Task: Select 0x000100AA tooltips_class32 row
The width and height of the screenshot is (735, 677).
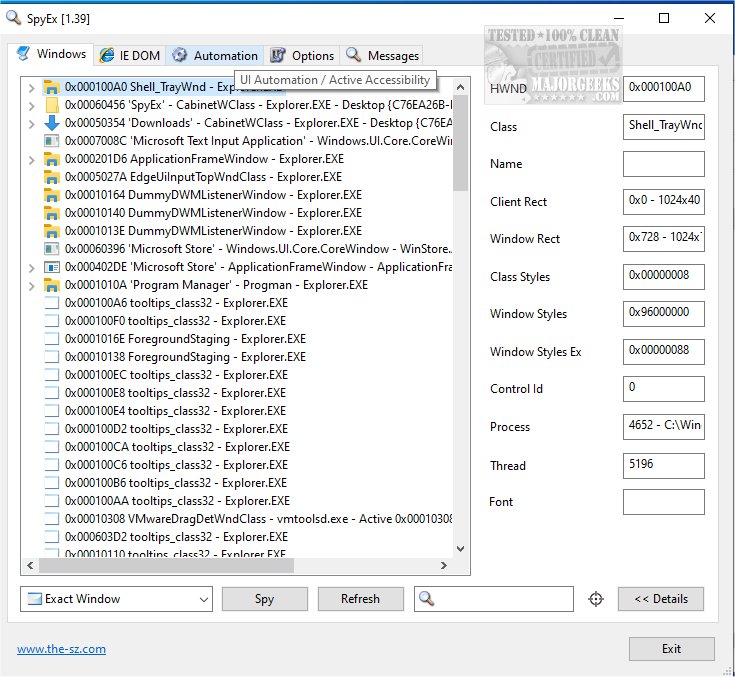Action: click(x=177, y=501)
